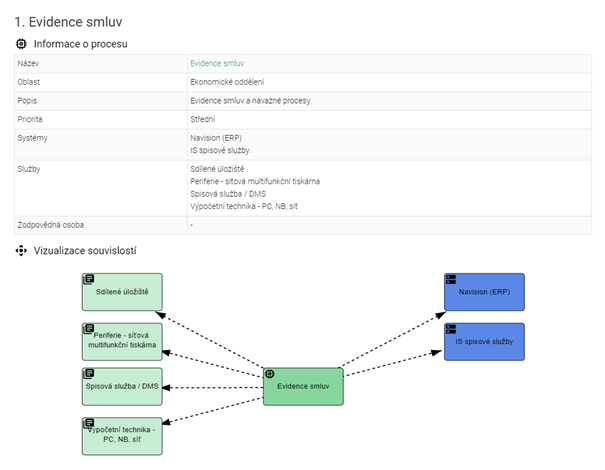
Task: Click the server icon on Navision (ERP) node
Action: (451, 279)
